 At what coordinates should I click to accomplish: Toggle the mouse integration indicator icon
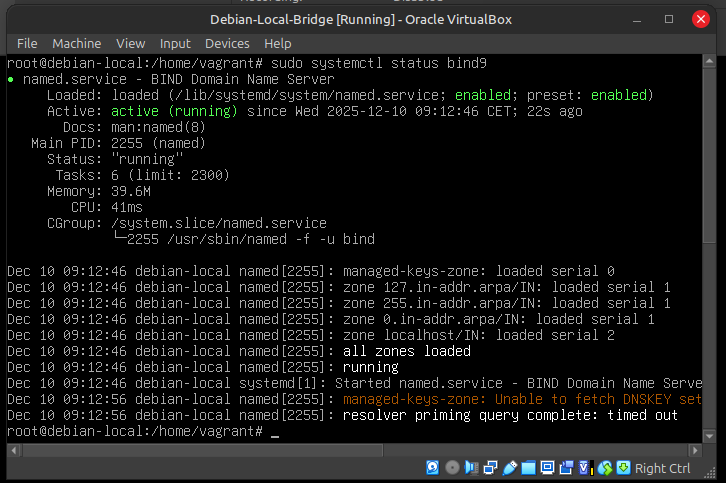(604, 468)
